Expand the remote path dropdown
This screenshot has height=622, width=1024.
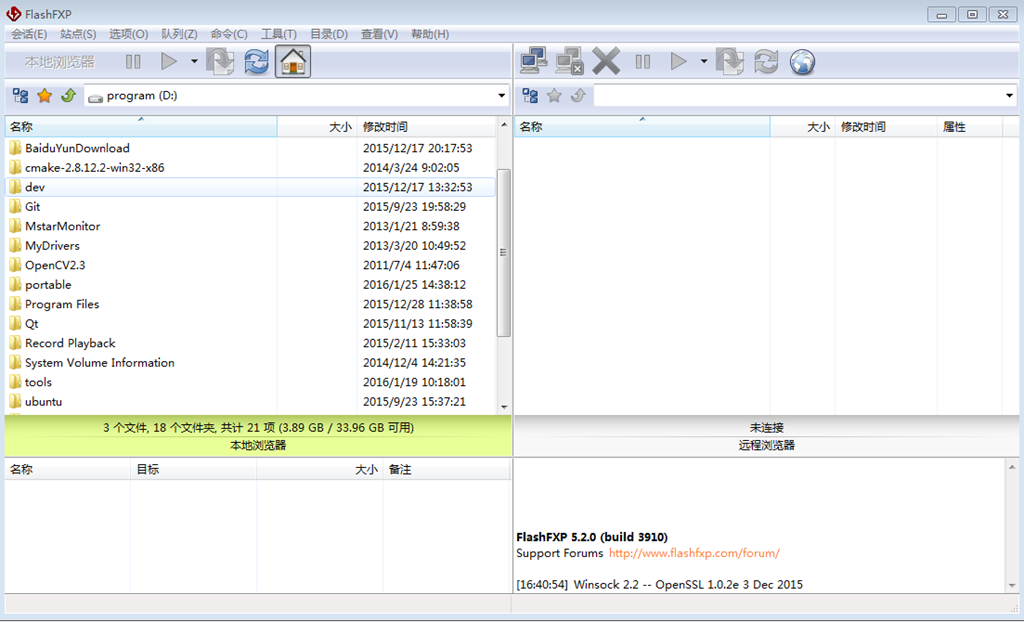(1009, 96)
